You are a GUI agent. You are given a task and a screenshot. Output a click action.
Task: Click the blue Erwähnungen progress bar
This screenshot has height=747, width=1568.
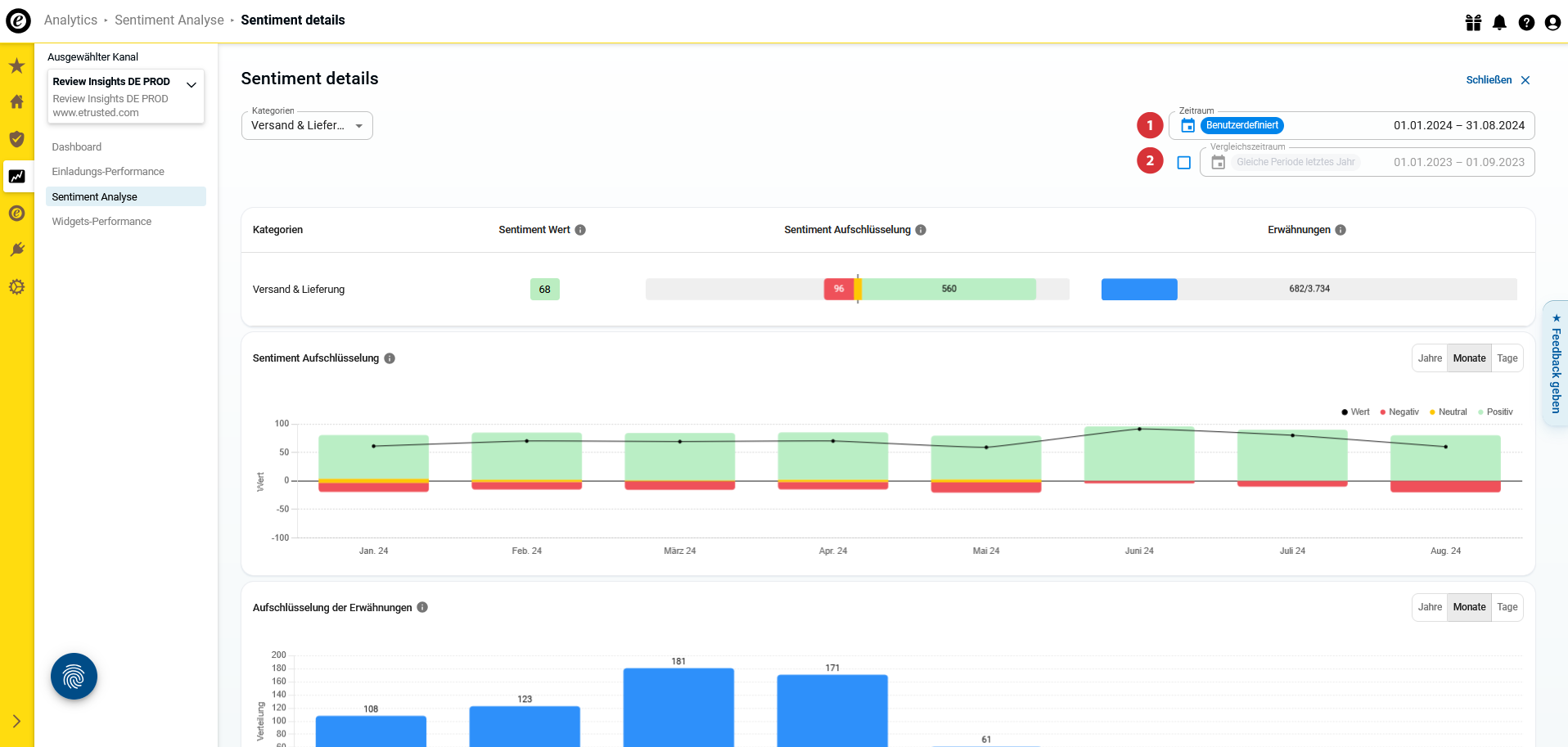[x=1139, y=289]
